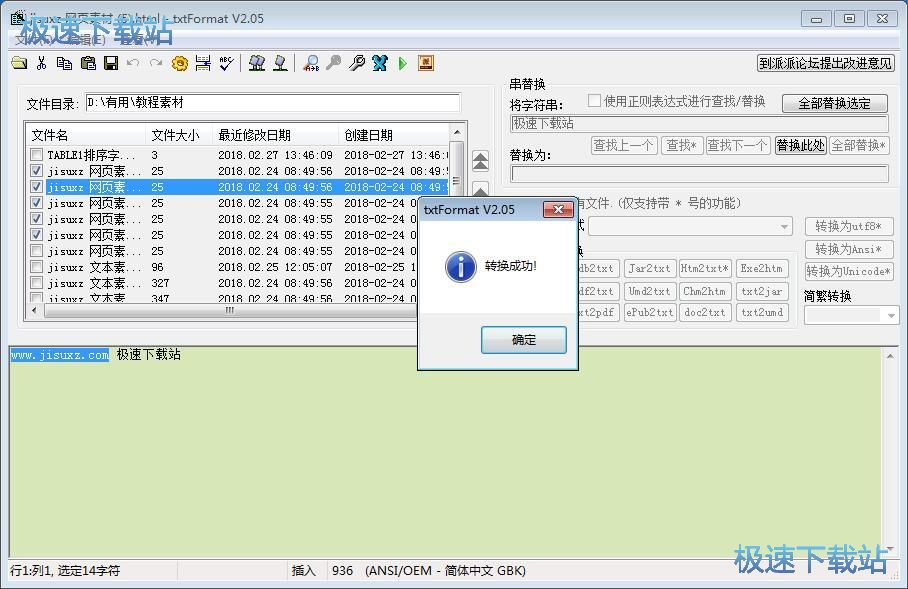Paste from clipboard using the paste icon
The height and width of the screenshot is (589, 908).
[x=88, y=63]
